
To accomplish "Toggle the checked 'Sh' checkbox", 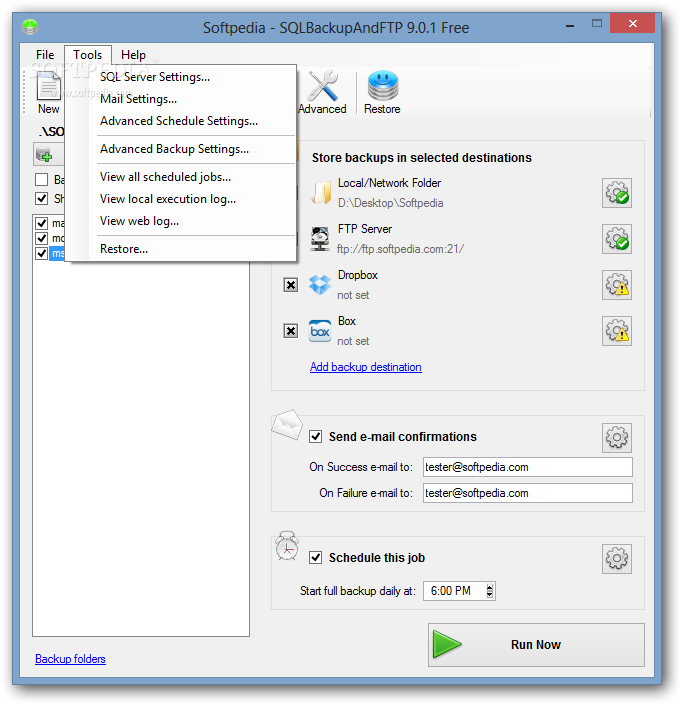I will (x=41, y=198).
